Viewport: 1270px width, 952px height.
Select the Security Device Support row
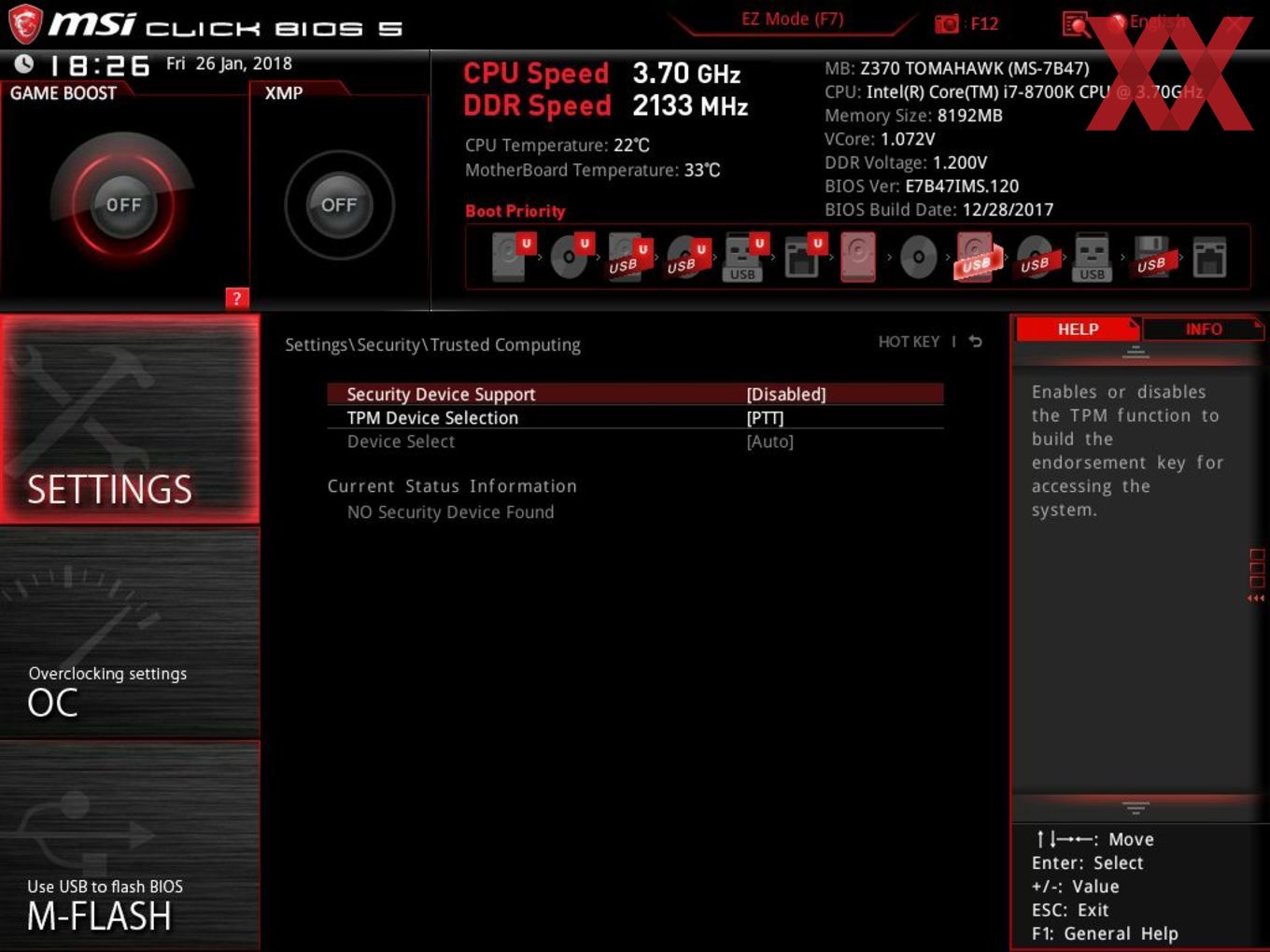click(x=635, y=394)
